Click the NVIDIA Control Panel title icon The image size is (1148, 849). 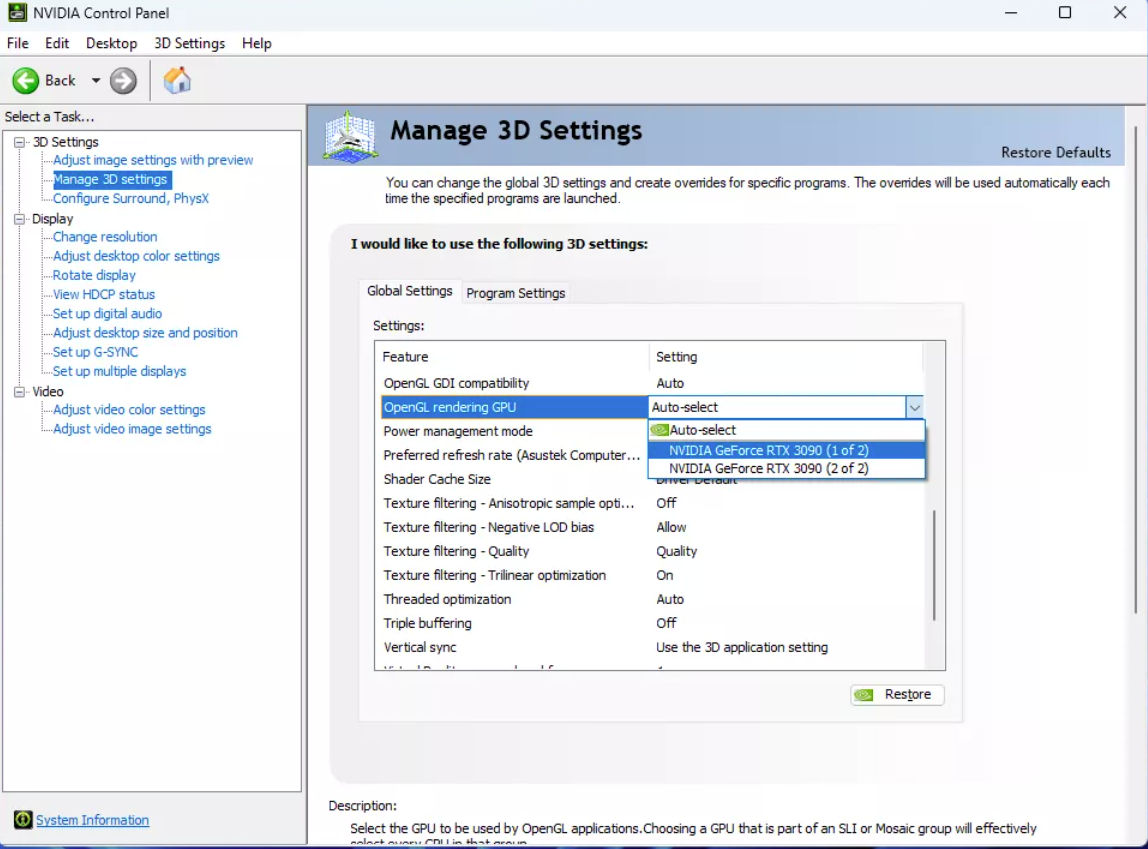pyautogui.click(x=17, y=13)
